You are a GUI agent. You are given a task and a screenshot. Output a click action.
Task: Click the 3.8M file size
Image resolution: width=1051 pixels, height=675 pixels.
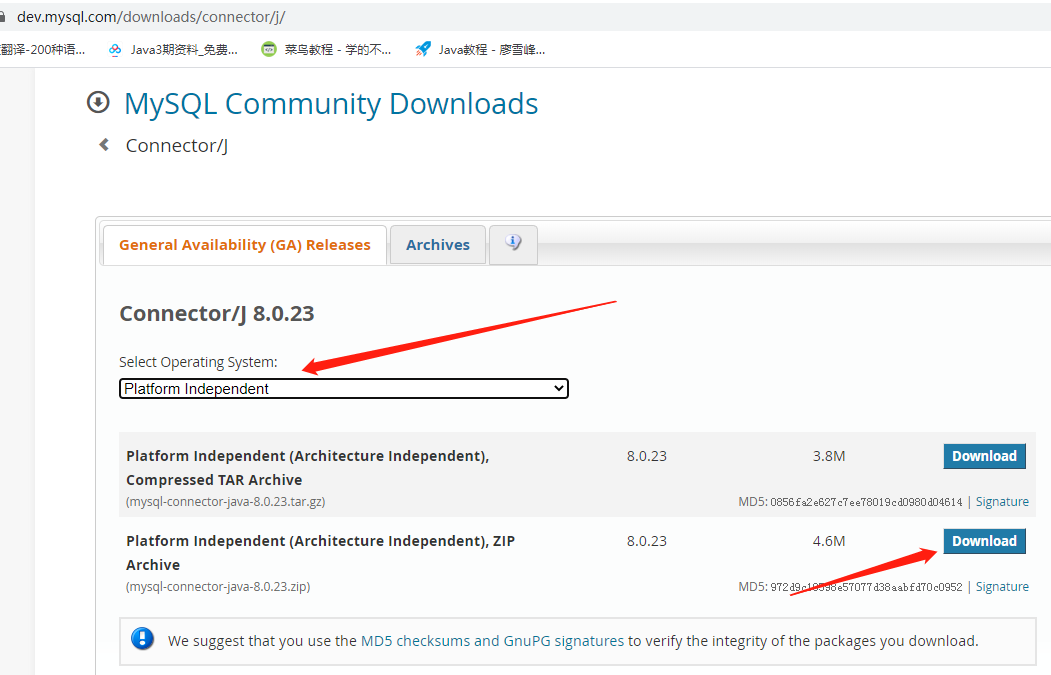(828, 456)
